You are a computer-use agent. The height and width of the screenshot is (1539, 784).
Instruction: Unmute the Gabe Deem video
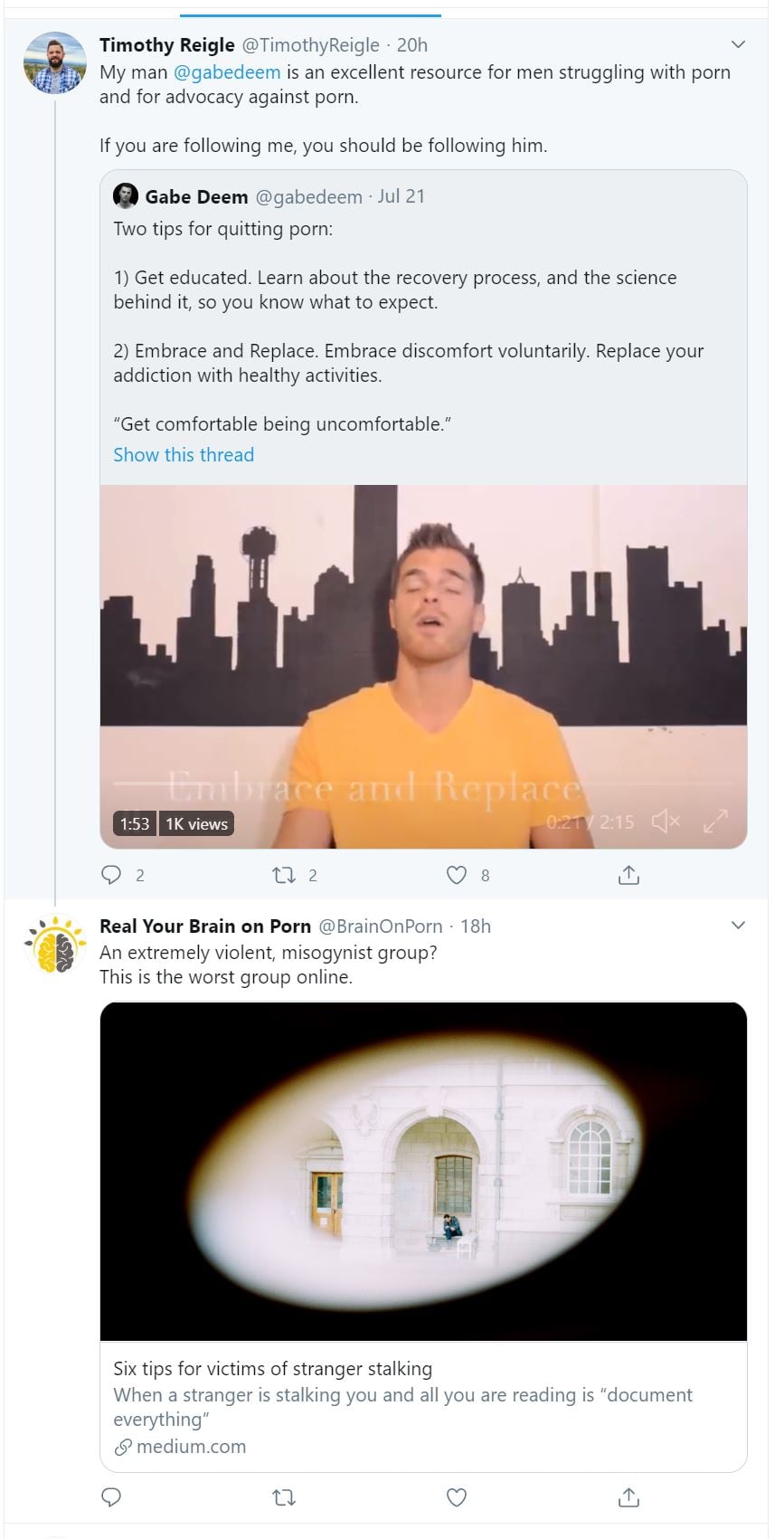(x=666, y=822)
